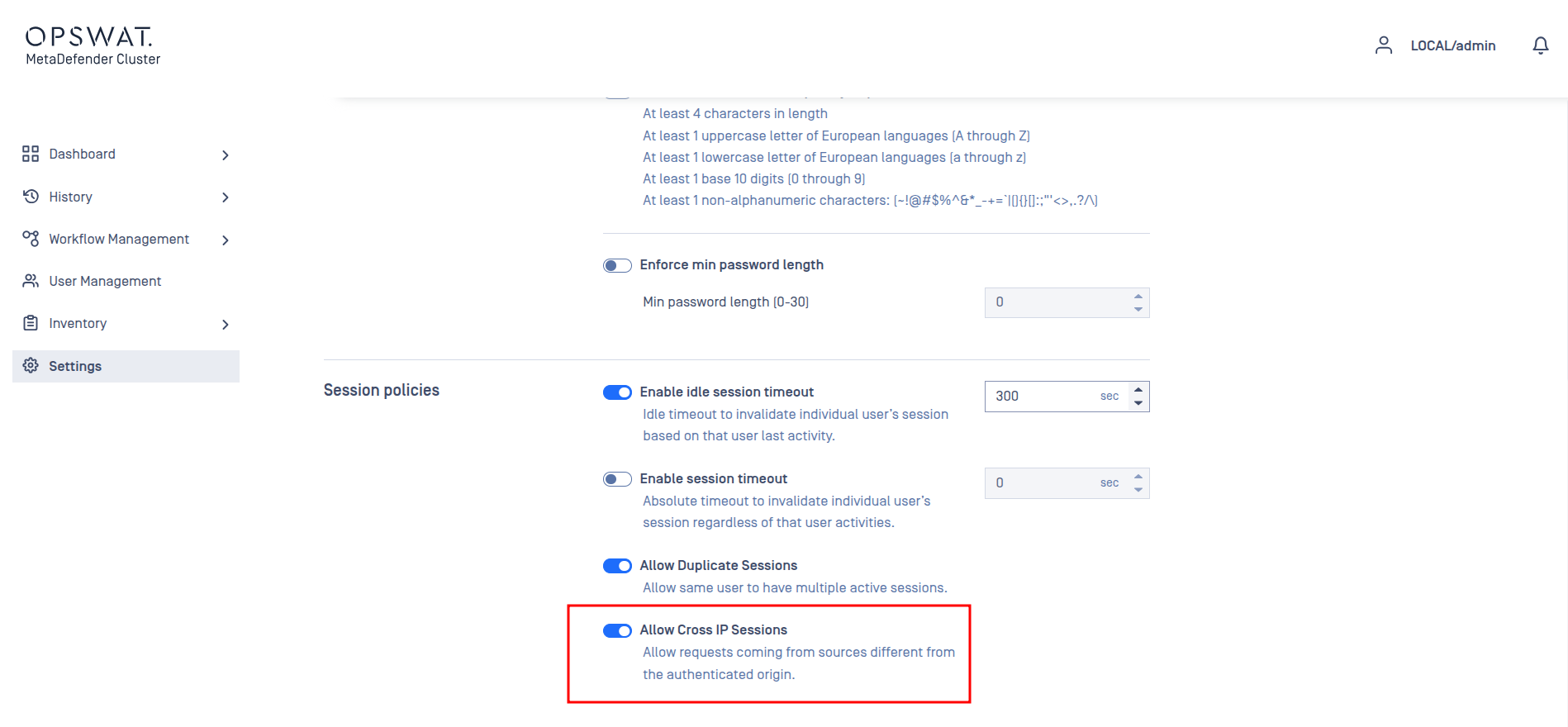Select Workflow Management in sidebar
This screenshot has height=727, width=1568.
point(119,239)
